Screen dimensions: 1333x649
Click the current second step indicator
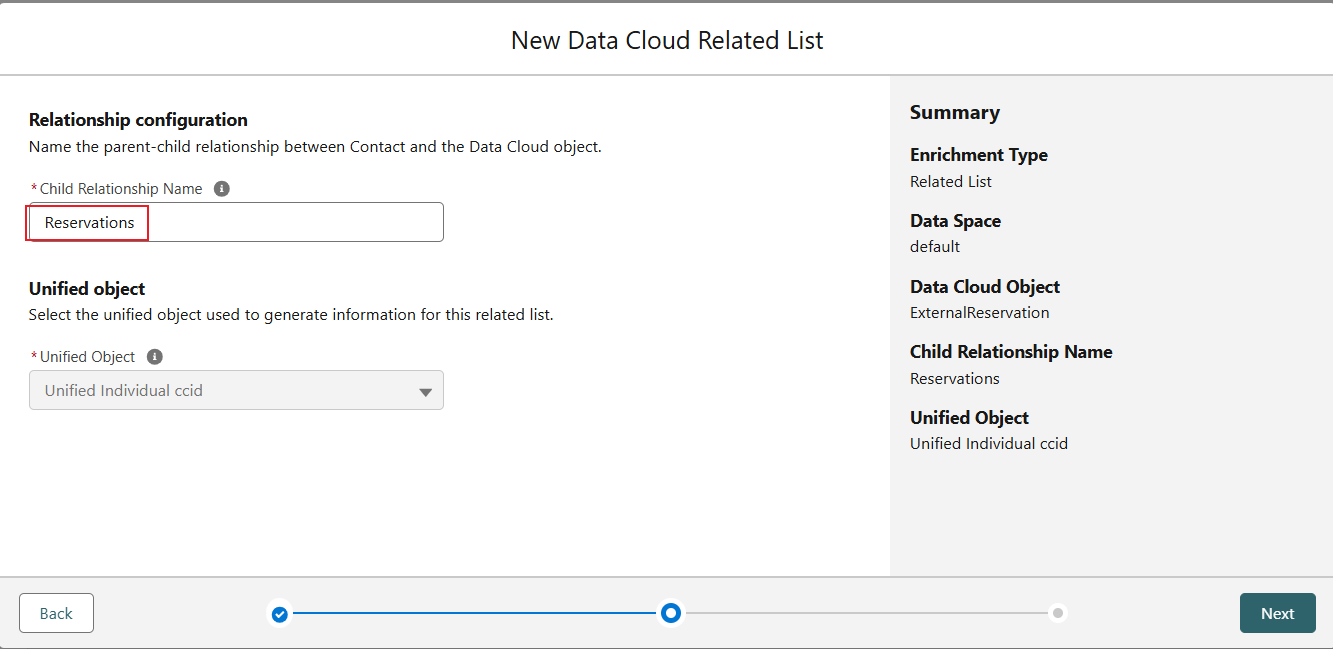pyautogui.click(x=671, y=612)
